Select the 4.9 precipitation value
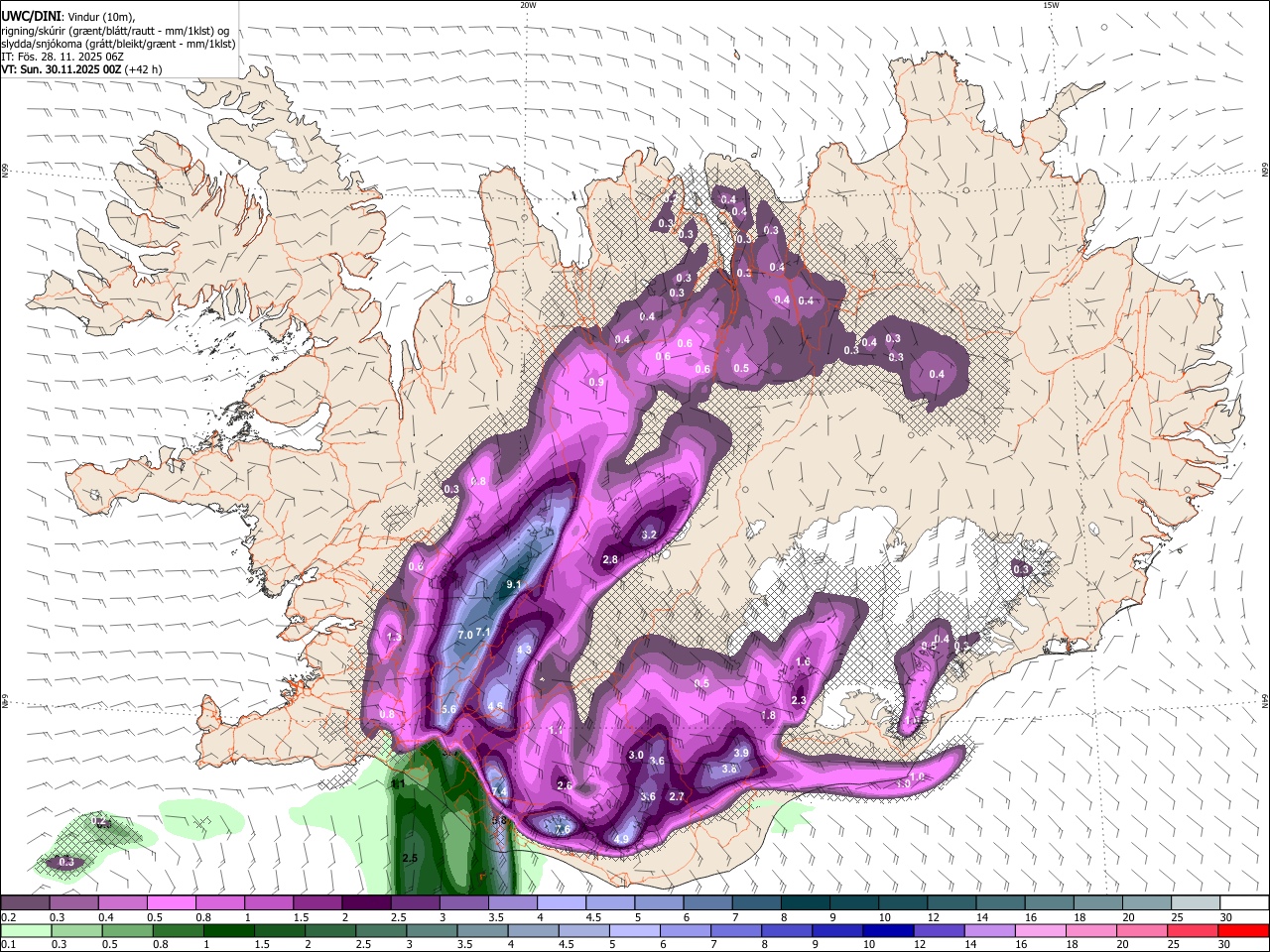The height and width of the screenshot is (952, 1270). (622, 839)
